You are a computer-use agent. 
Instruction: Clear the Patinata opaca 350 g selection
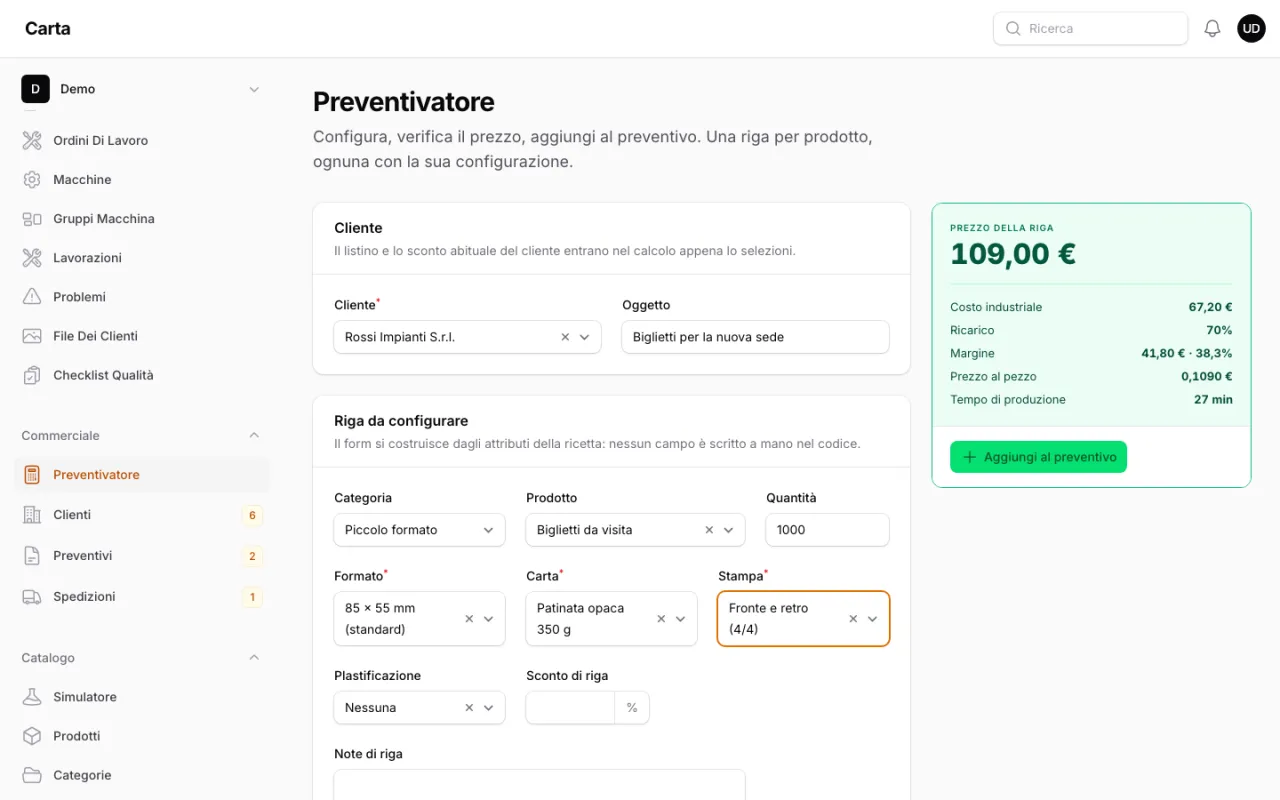click(661, 619)
